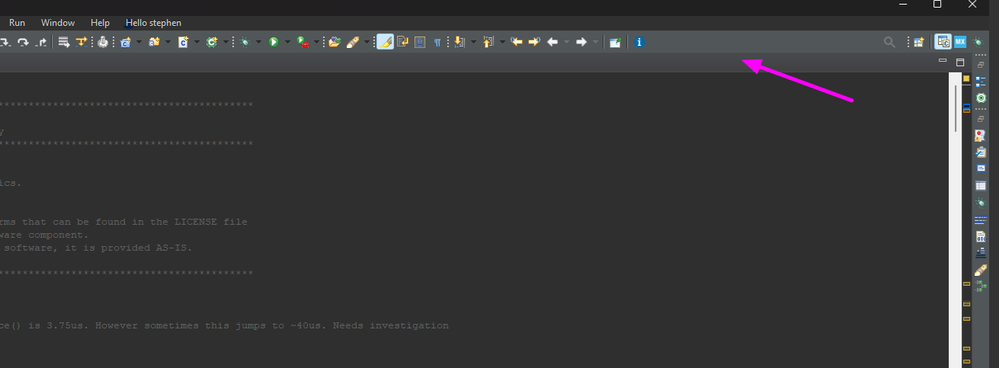Show the Tasks view from sidebar

tap(981, 152)
